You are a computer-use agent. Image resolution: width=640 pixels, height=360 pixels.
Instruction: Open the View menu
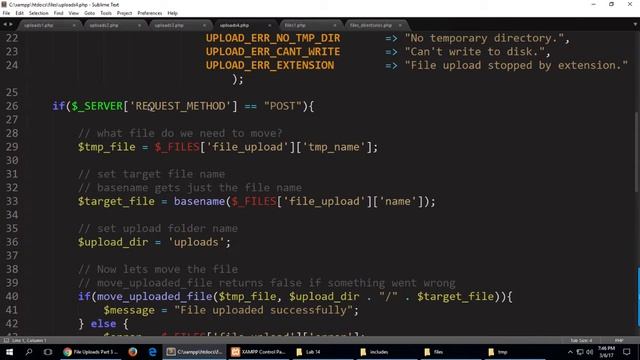pos(73,13)
